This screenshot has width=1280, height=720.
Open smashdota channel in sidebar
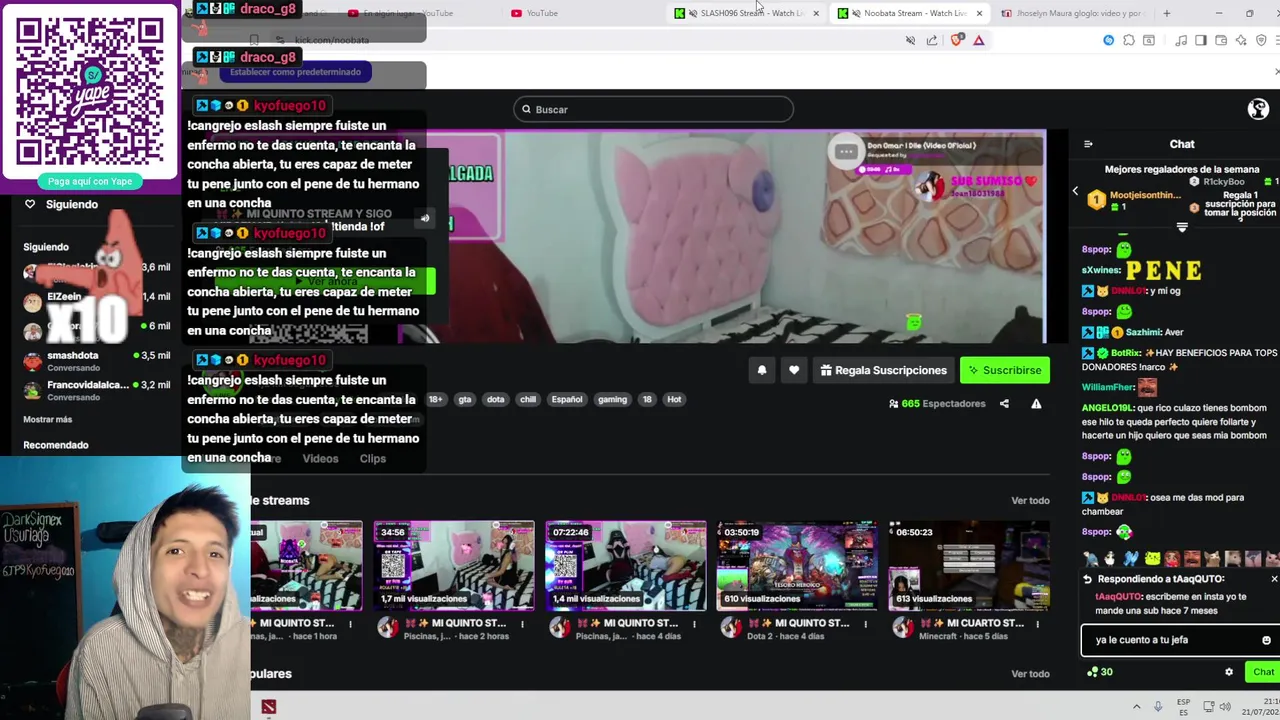pos(97,361)
